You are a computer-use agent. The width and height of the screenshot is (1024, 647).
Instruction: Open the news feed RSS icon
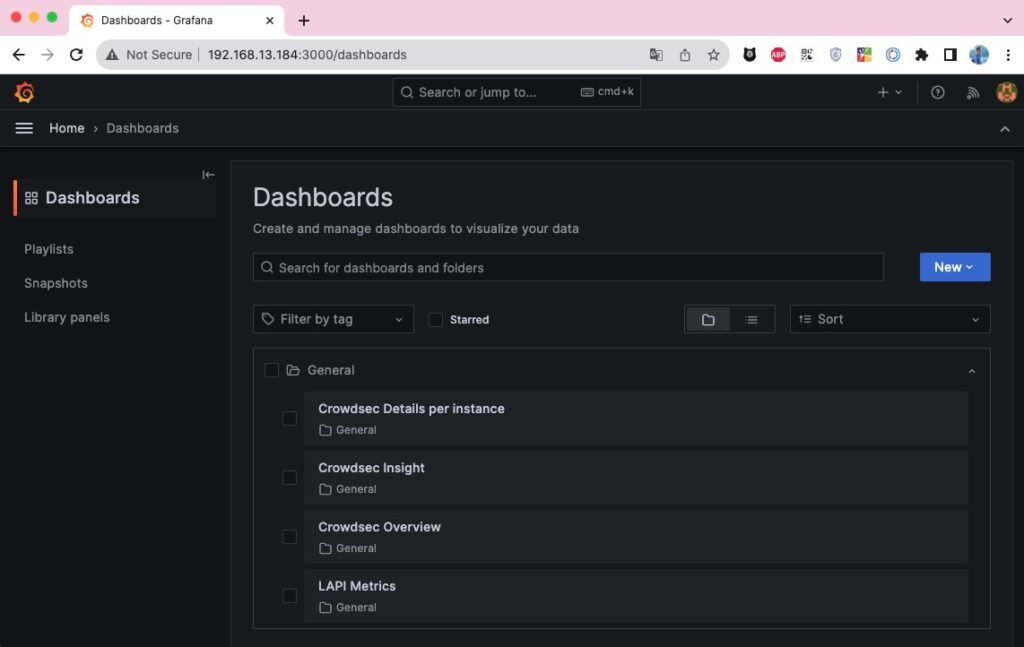point(973,93)
